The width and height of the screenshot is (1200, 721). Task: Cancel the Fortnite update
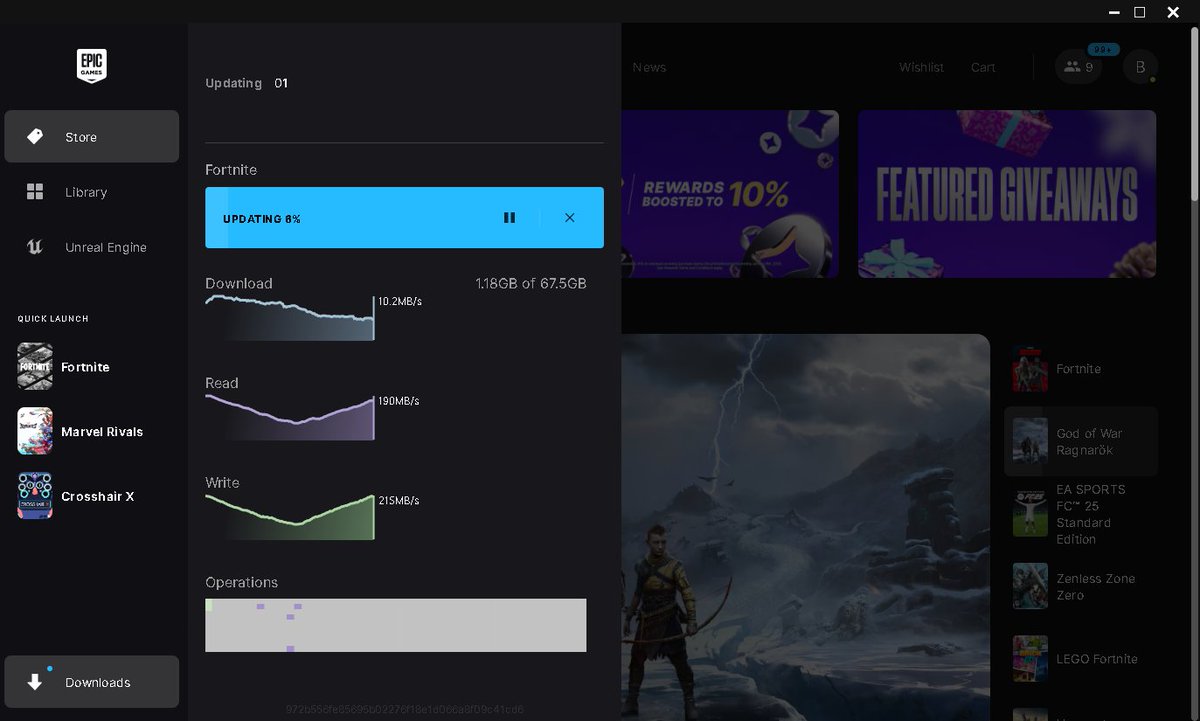pyautogui.click(x=569, y=217)
